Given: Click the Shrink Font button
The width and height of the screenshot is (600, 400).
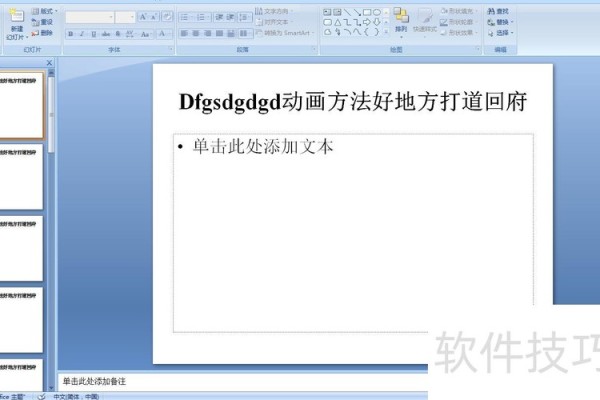Looking at the screenshot, I should pos(154,17).
